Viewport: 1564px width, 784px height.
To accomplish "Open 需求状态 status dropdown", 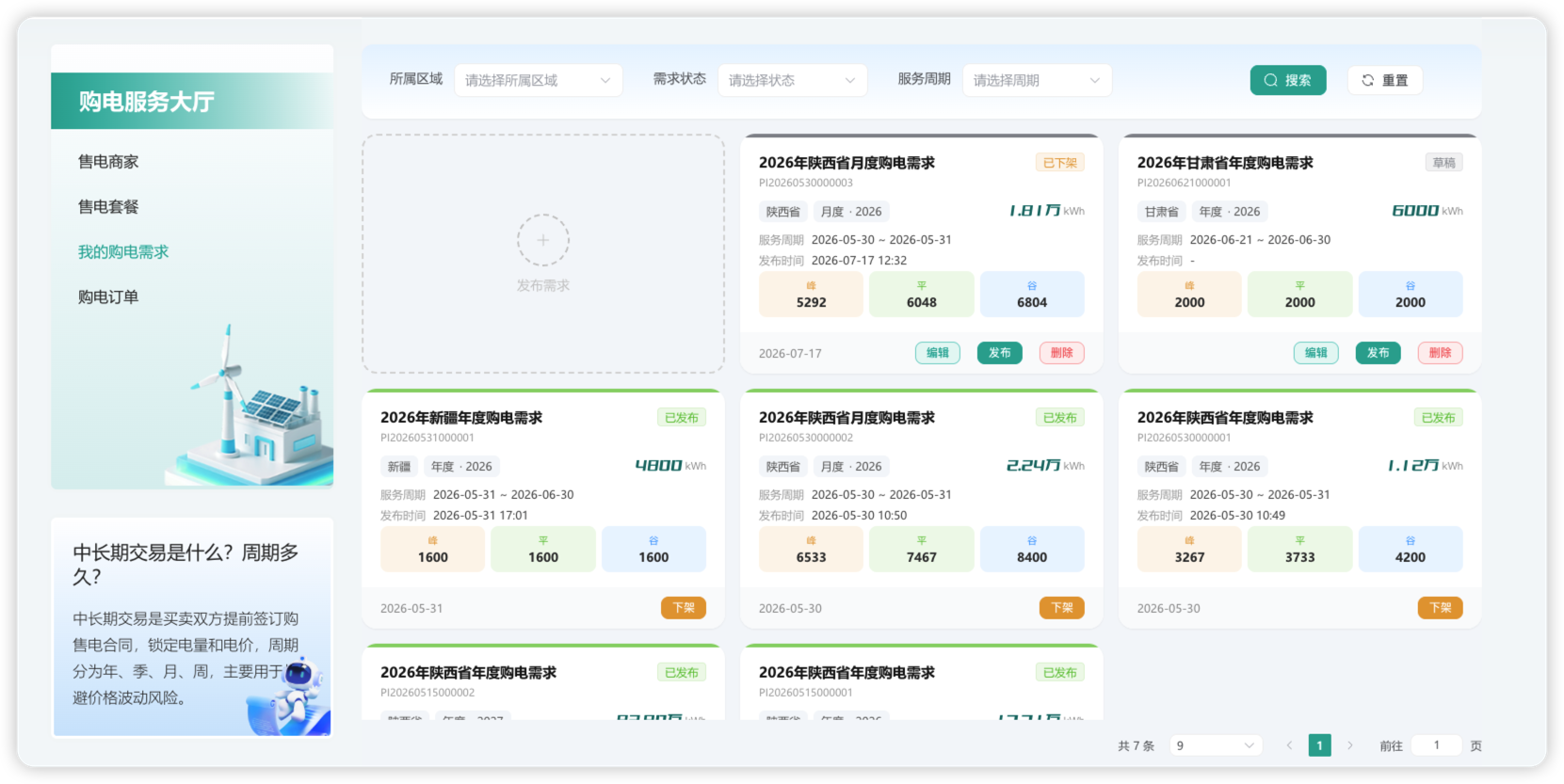I will [792, 80].
